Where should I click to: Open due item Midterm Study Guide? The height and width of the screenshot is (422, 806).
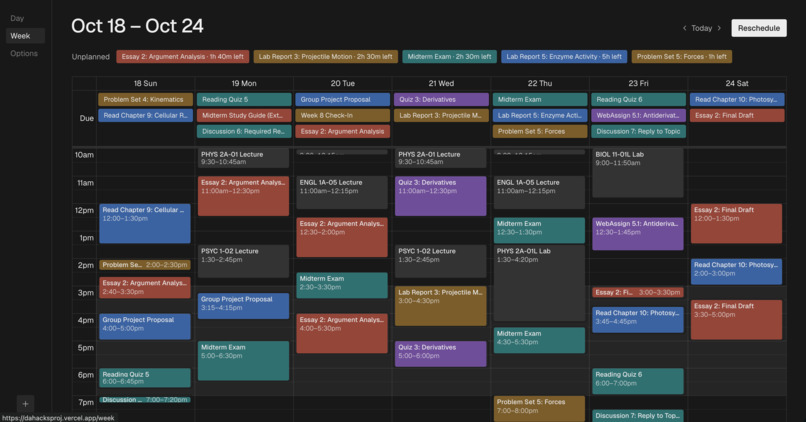pos(244,115)
